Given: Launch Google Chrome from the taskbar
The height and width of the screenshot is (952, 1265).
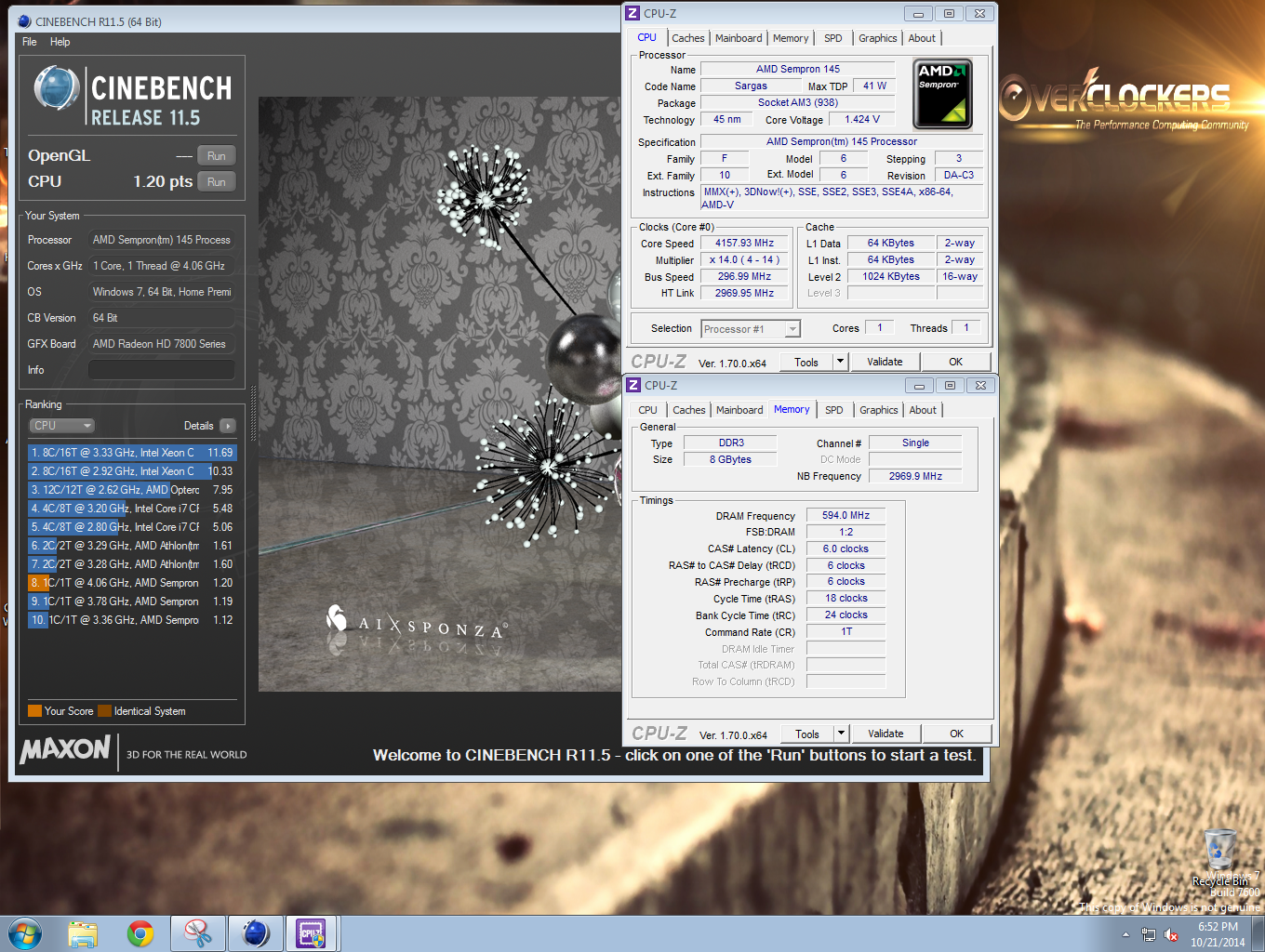Looking at the screenshot, I should 140,933.
